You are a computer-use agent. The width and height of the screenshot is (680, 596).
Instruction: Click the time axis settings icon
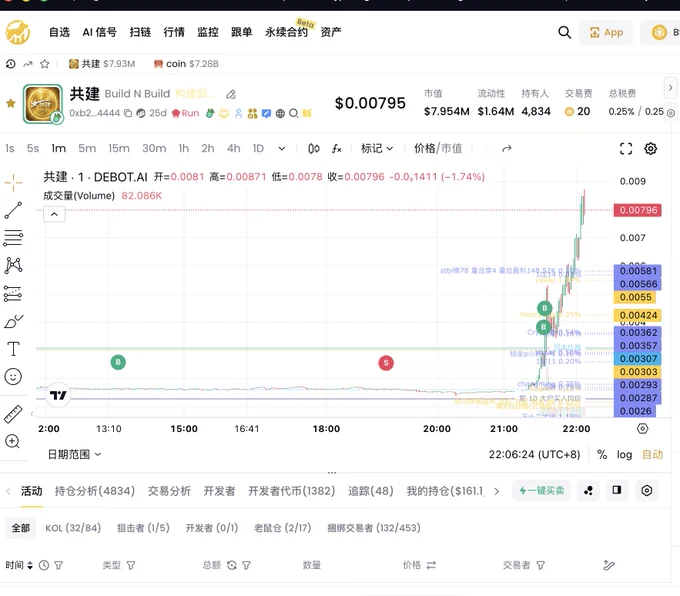pyautogui.click(x=643, y=429)
